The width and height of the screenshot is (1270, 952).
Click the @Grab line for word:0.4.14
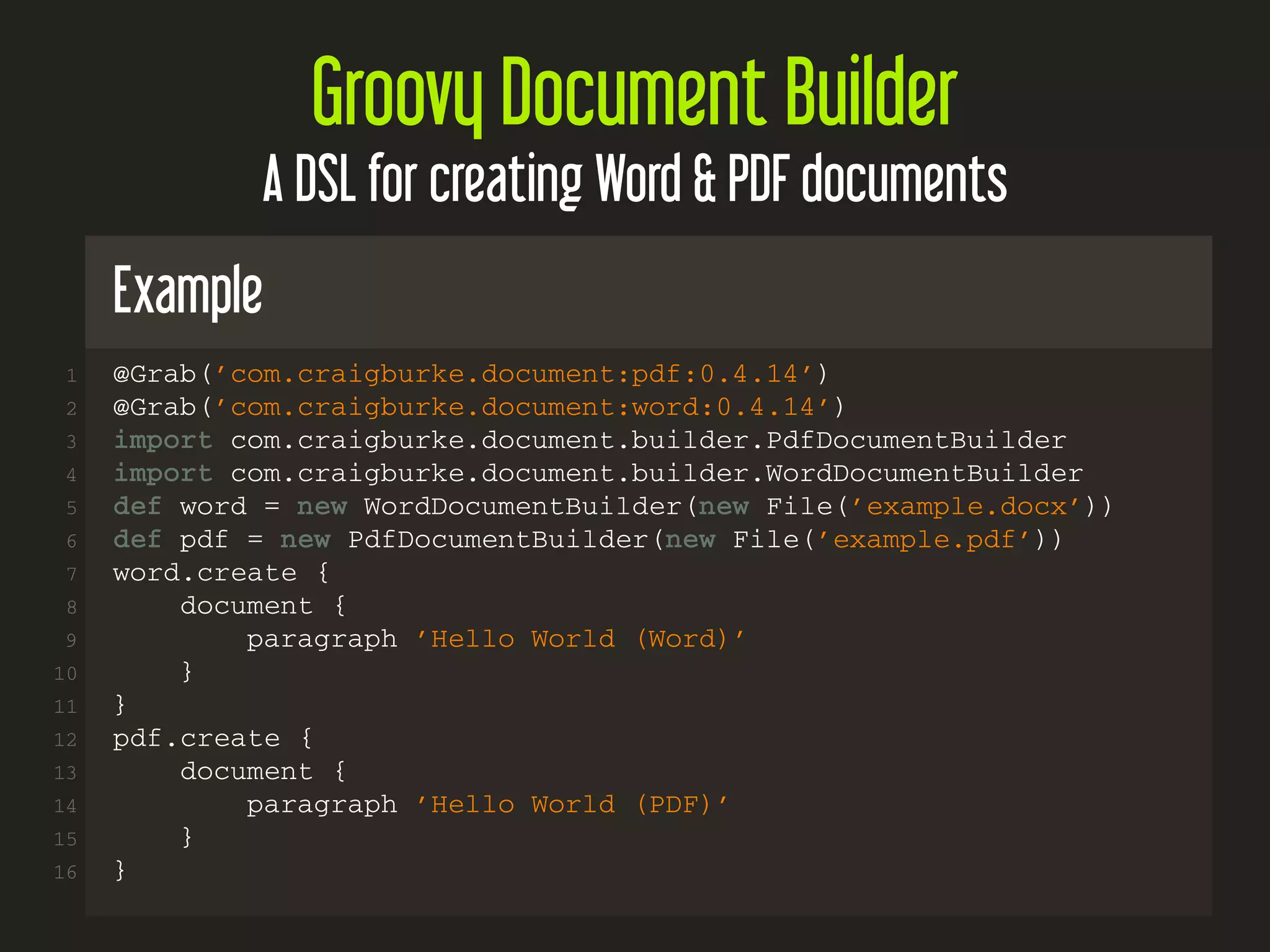pyautogui.click(x=478, y=407)
